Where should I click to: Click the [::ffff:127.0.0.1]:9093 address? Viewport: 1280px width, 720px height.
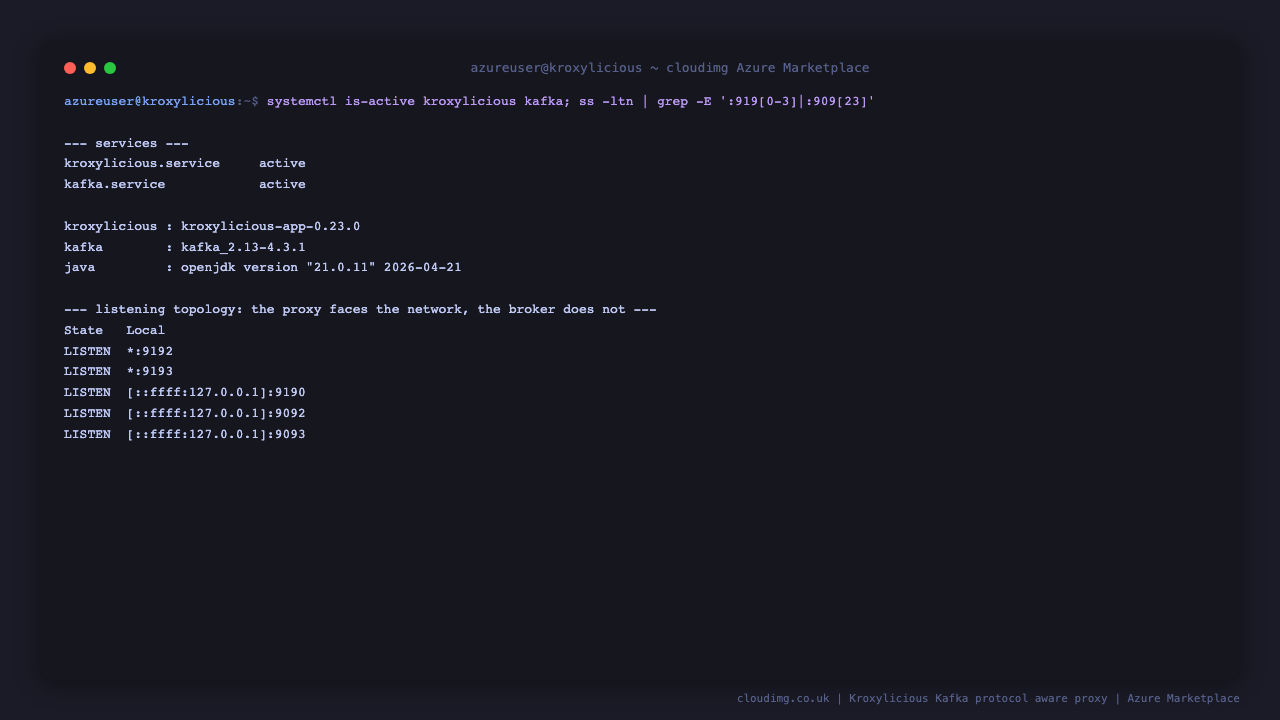[x=216, y=434]
